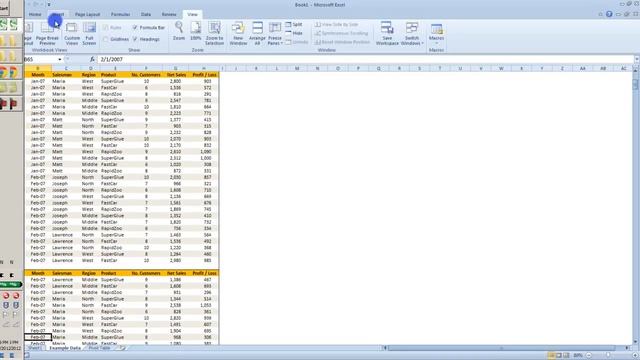Image resolution: width=640 pixels, height=360 pixels.
Task: Switch to the Review ribbon tab
Action: pyautogui.click(x=169, y=14)
